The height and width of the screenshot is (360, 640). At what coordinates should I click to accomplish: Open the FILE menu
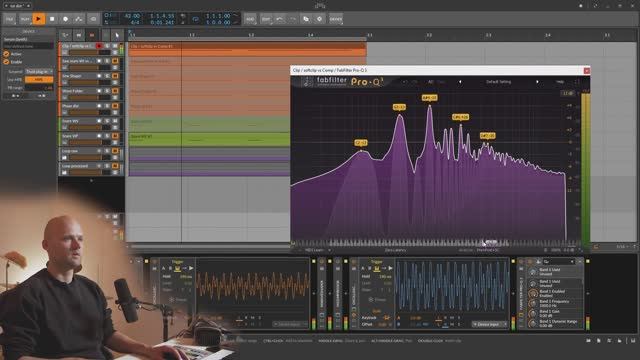pyautogui.click(x=10, y=19)
